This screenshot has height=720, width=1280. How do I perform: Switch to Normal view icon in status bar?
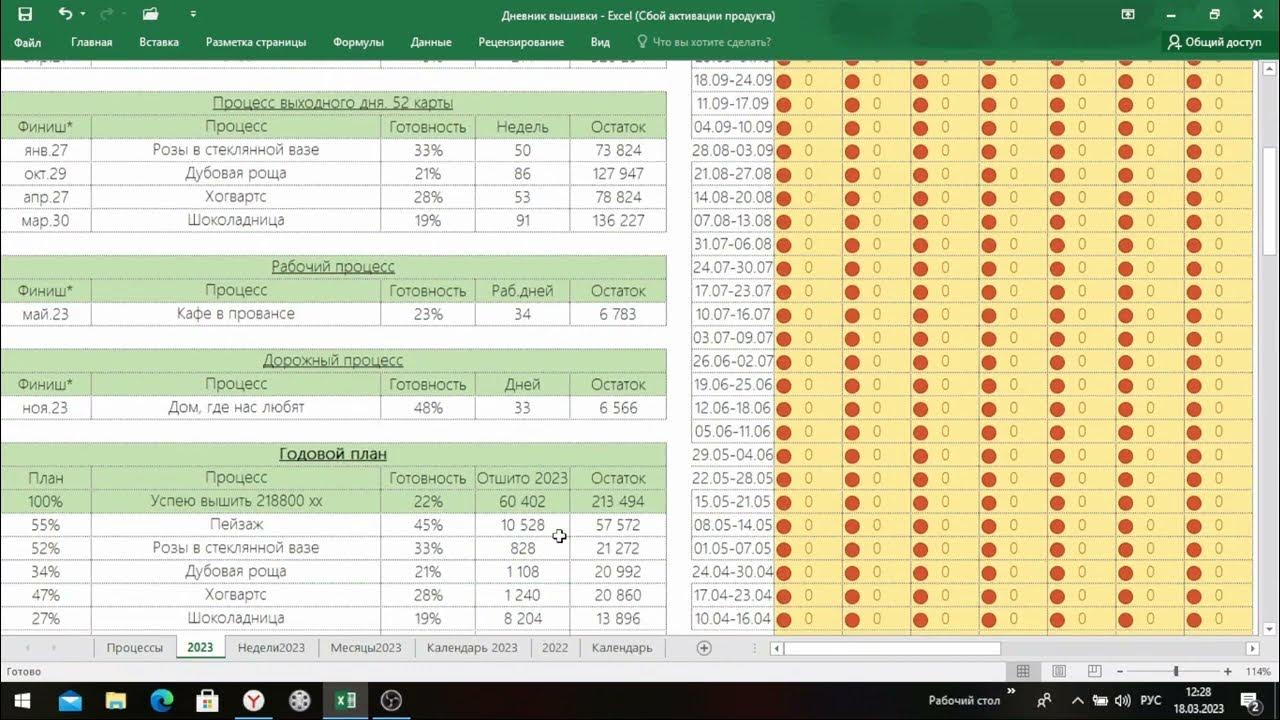pyautogui.click(x=1023, y=672)
